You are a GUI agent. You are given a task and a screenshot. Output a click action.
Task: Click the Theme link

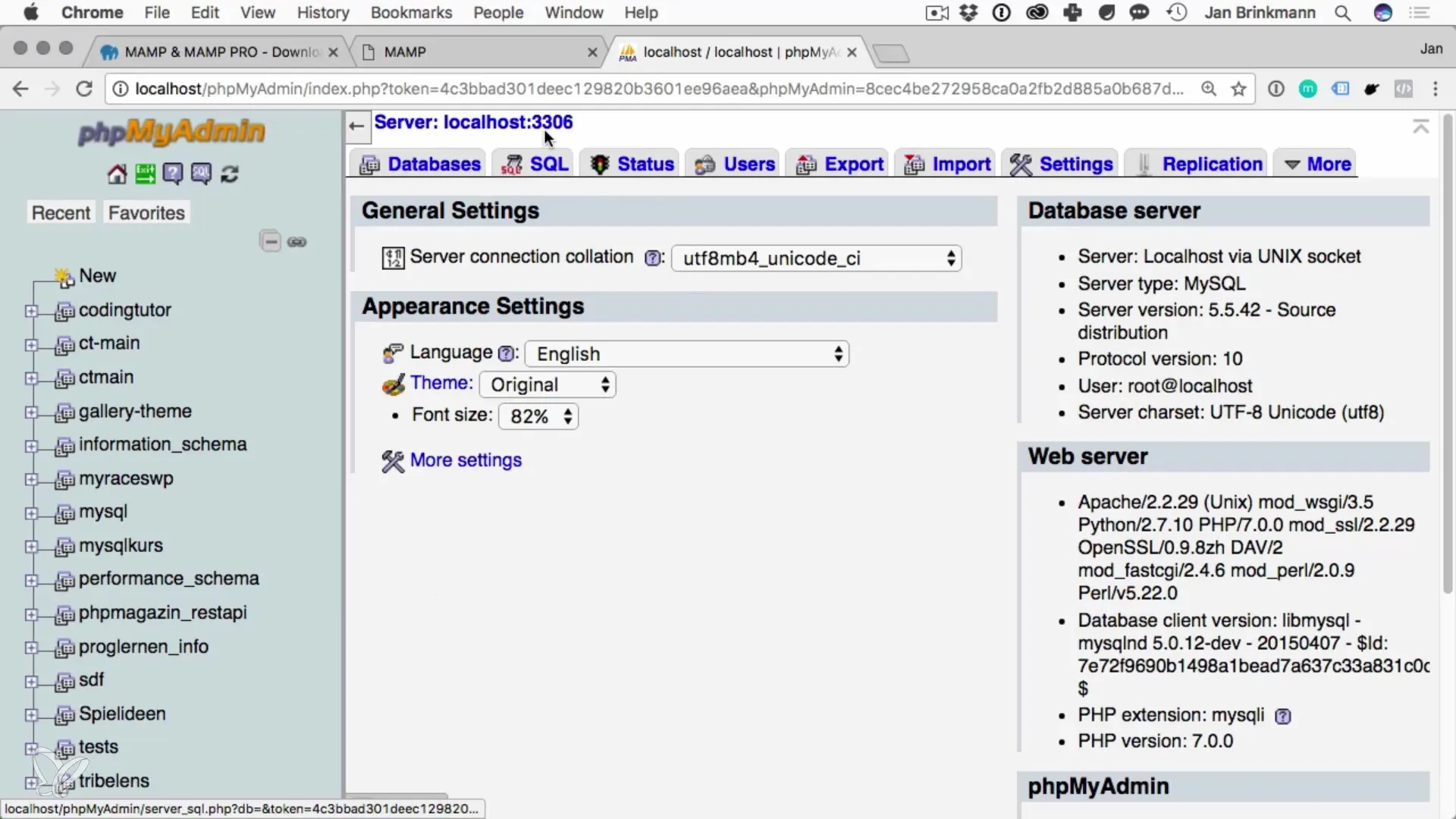(x=441, y=383)
